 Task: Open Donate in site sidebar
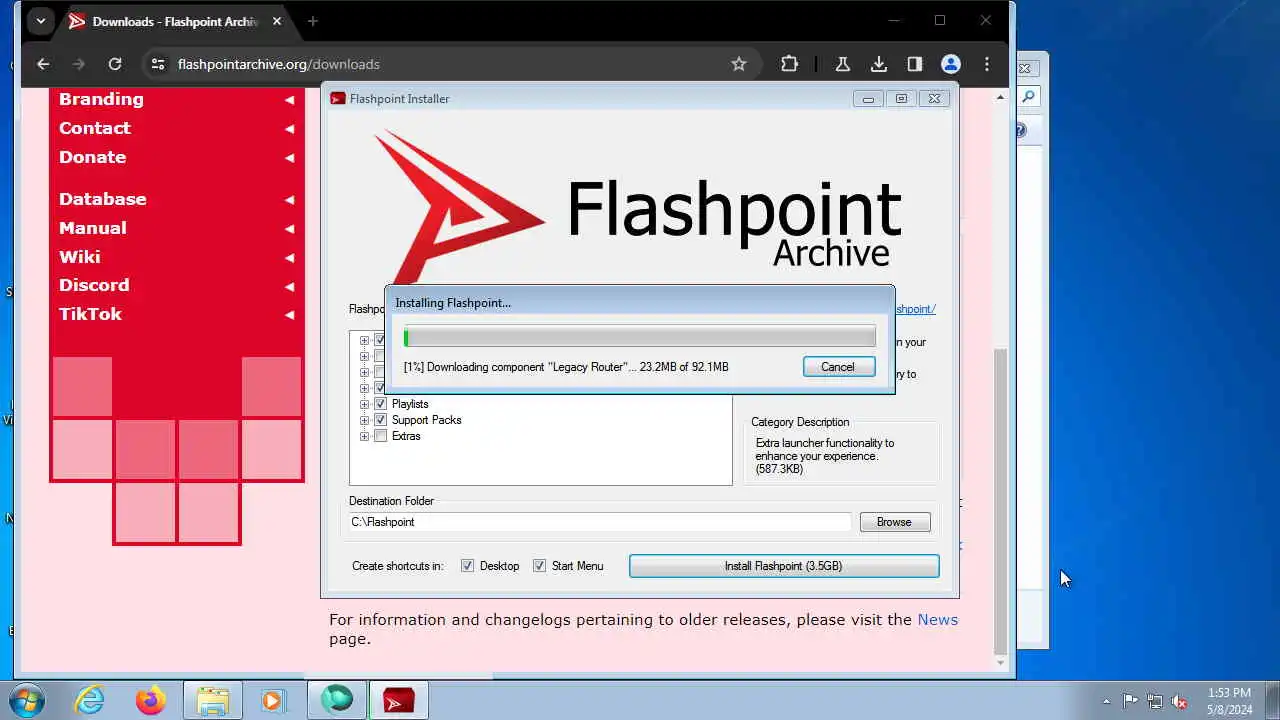(93, 157)
